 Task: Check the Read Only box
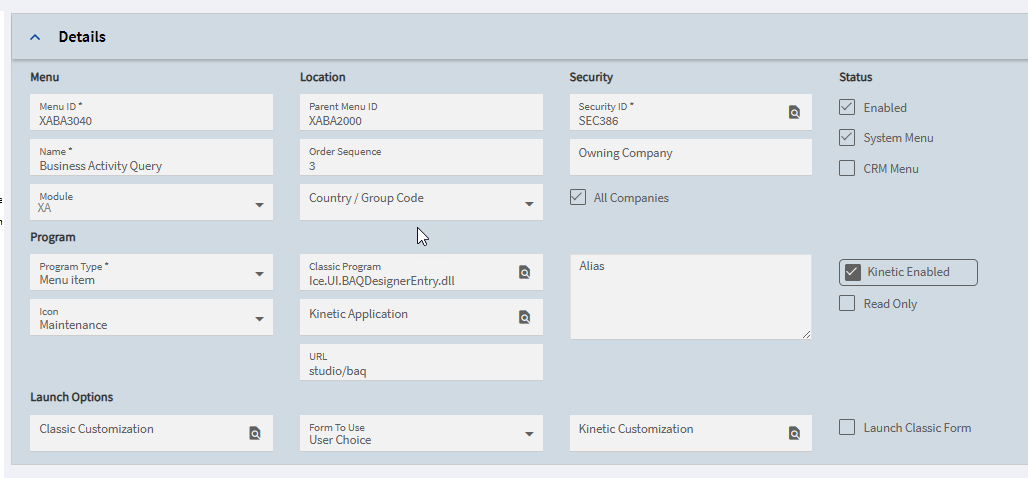[x=847, y=303]
